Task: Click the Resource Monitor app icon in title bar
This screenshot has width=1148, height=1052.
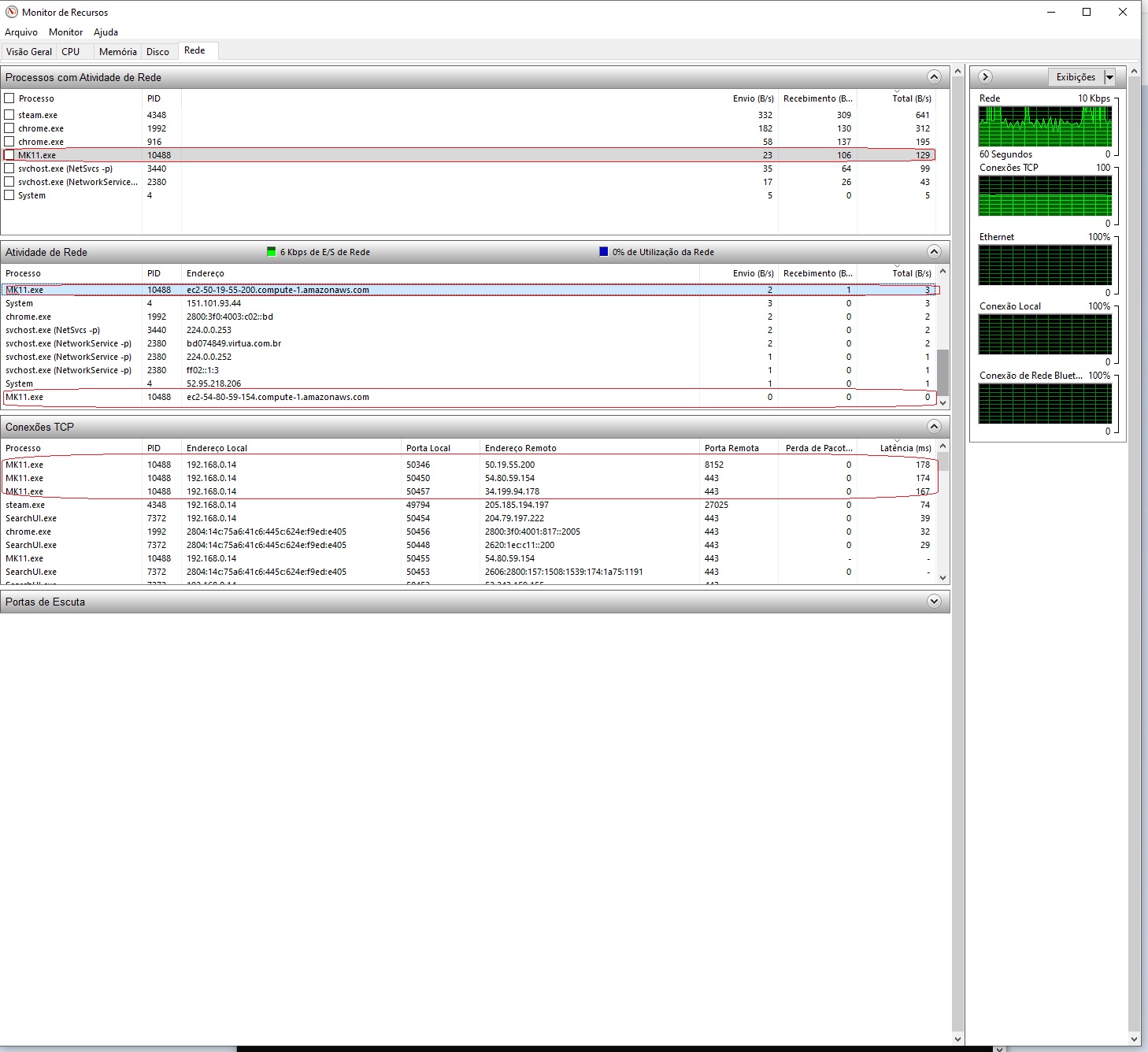Action: (12, 12)
